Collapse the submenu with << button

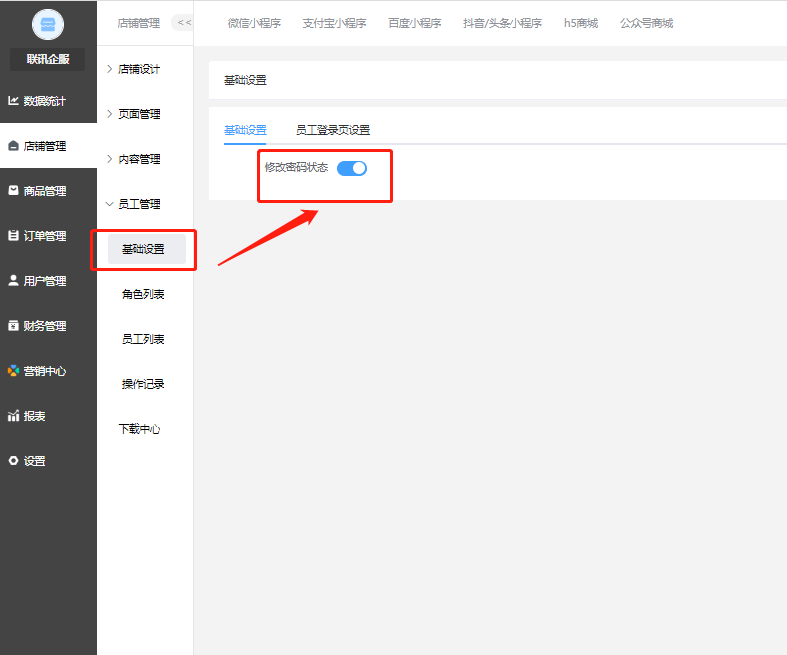coord(184,23)
